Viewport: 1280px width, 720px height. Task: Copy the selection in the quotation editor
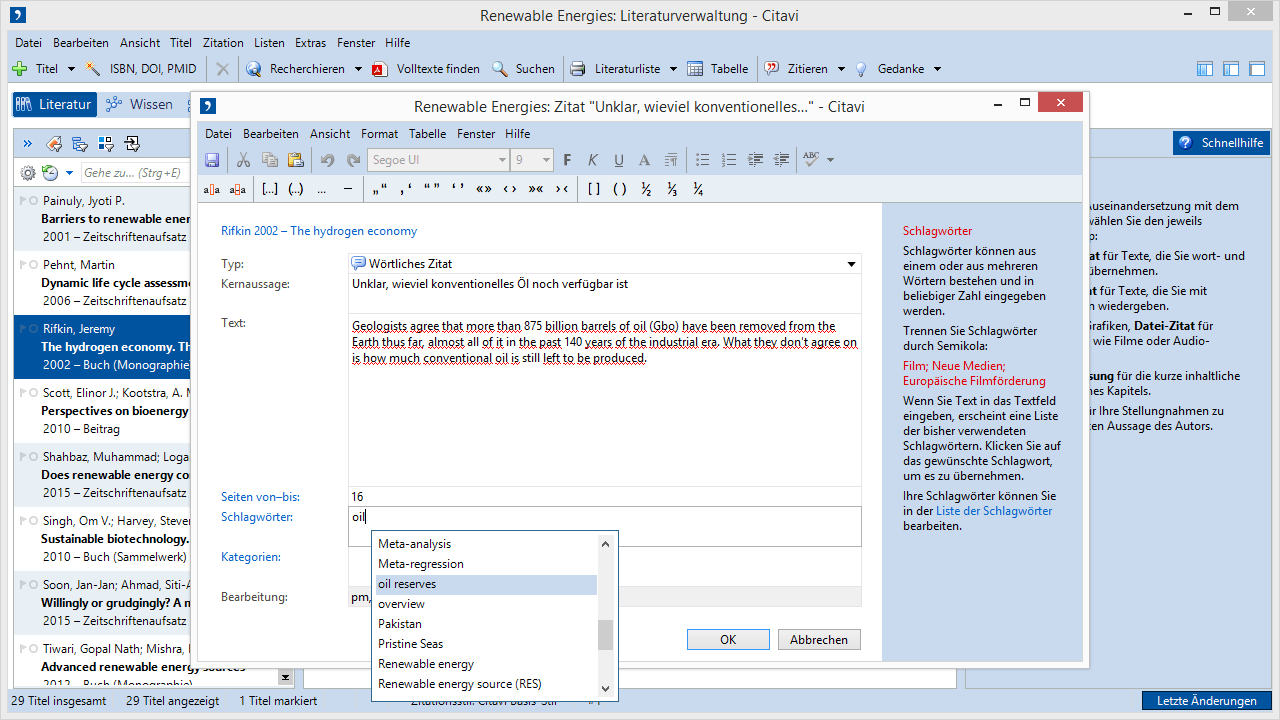click(x=269, y=160)
